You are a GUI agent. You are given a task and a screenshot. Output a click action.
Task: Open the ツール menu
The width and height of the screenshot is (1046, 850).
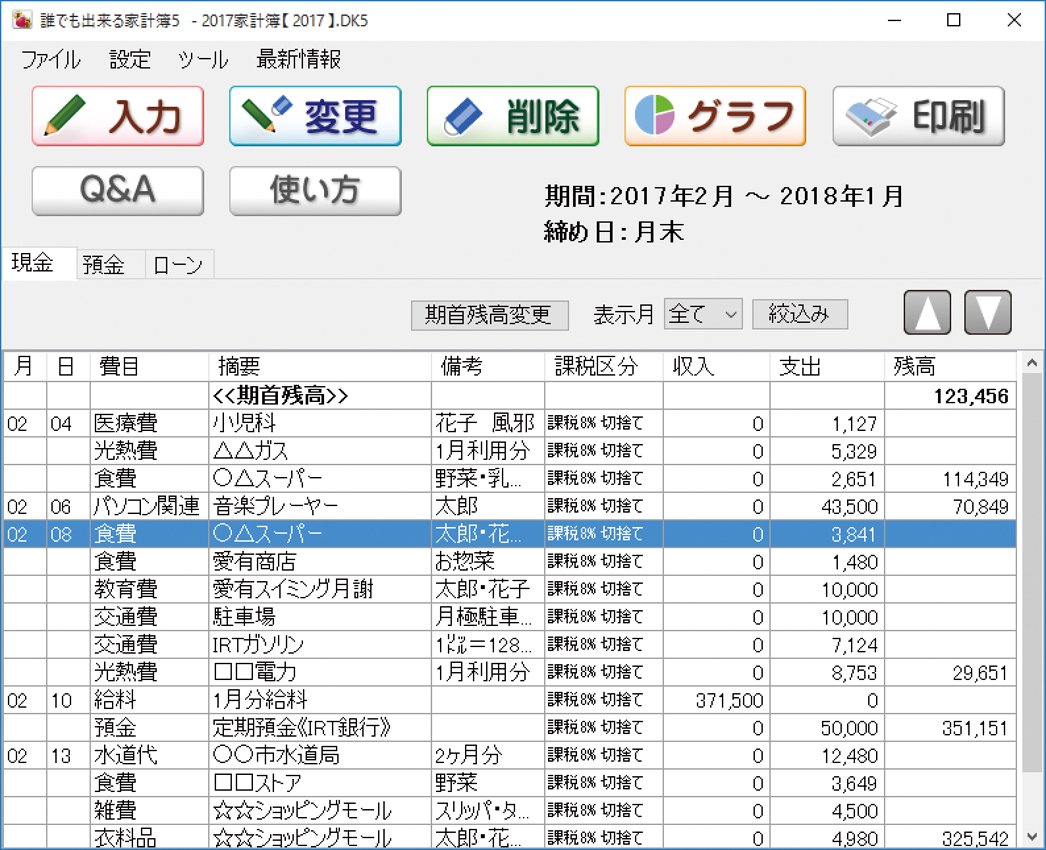203,59
